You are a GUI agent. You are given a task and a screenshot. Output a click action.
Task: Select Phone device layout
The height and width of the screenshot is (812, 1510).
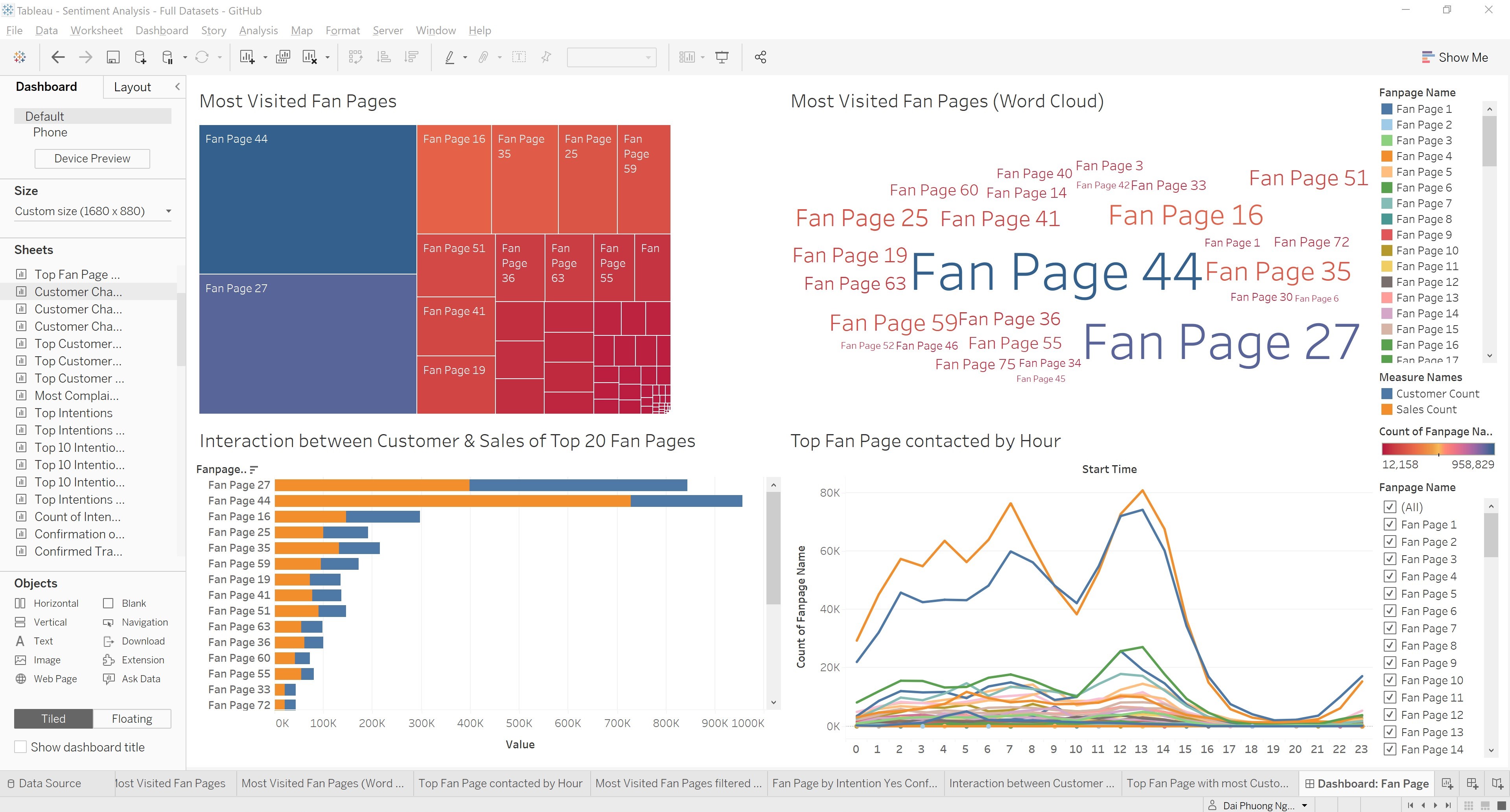pos(50,133)
